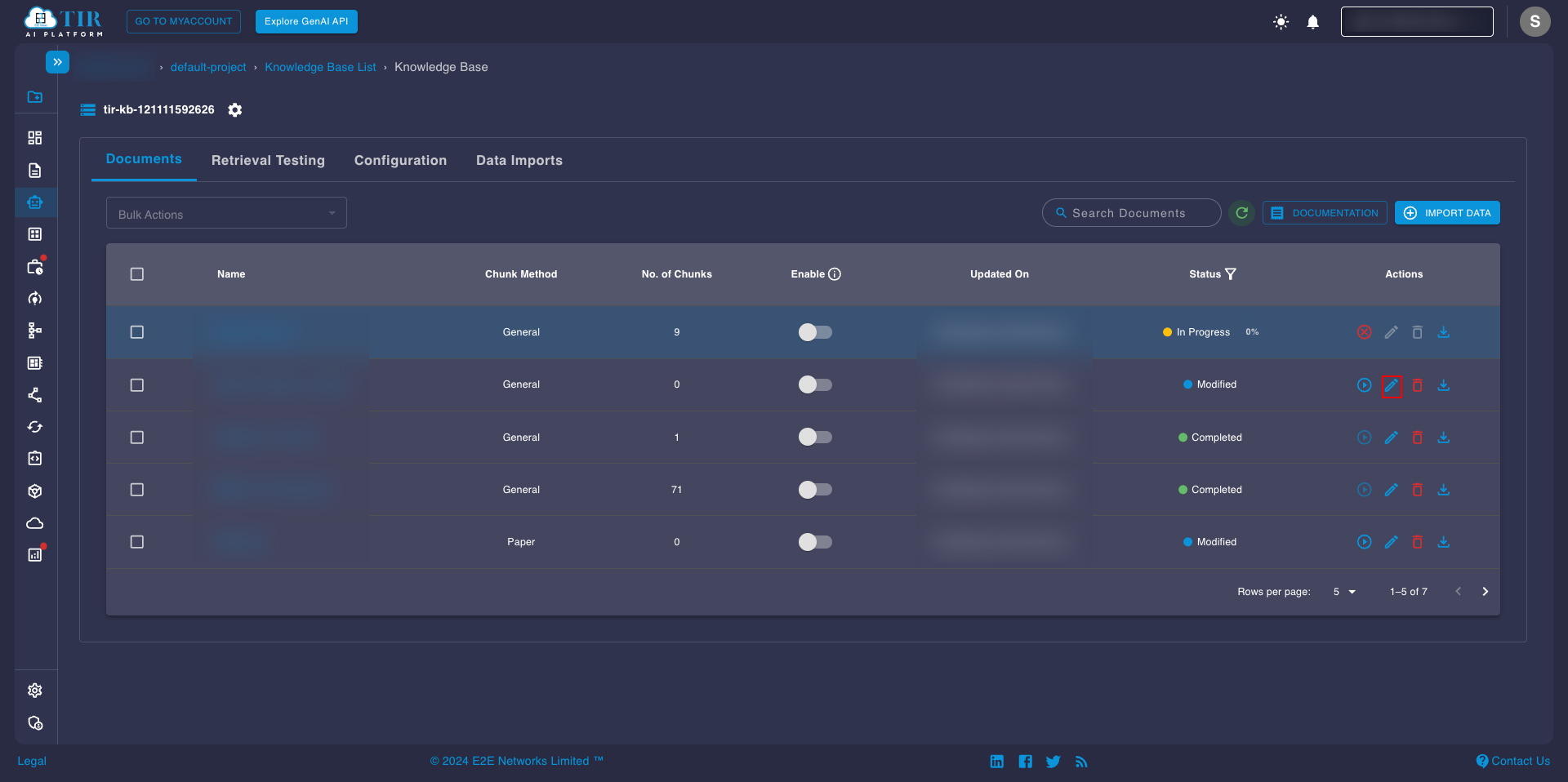Toggle Enable switch for the 9-chunk document
Screen dimensions: 1568x782
click(x=815, y=332)
